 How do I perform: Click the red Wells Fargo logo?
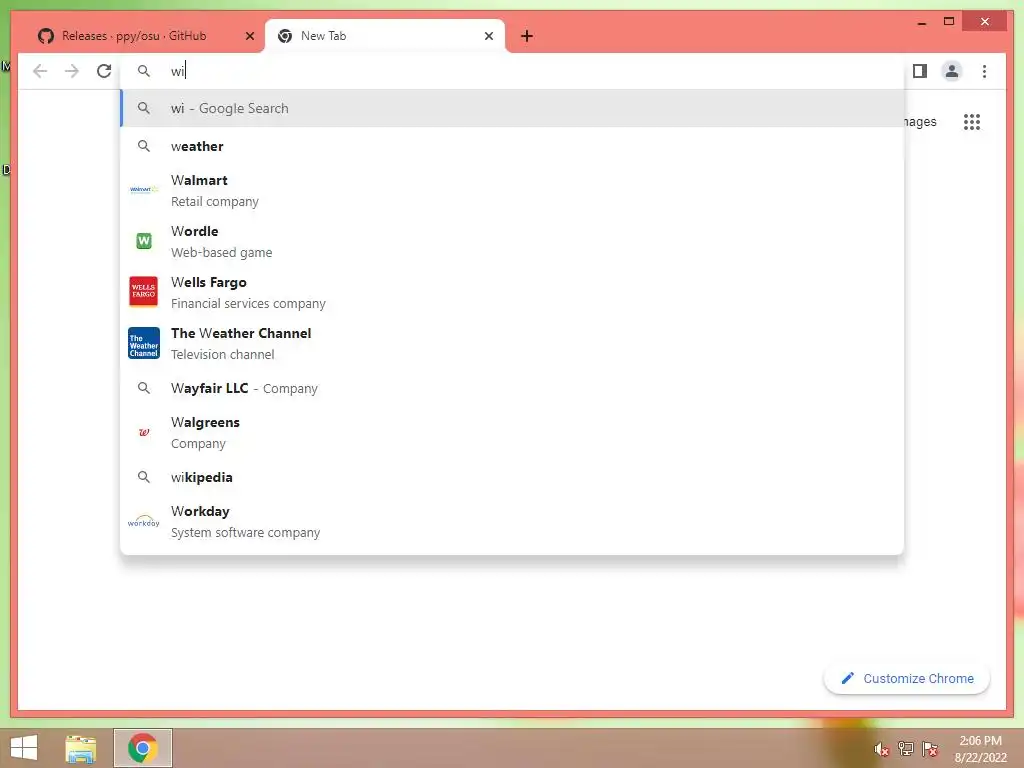[144, 291]
